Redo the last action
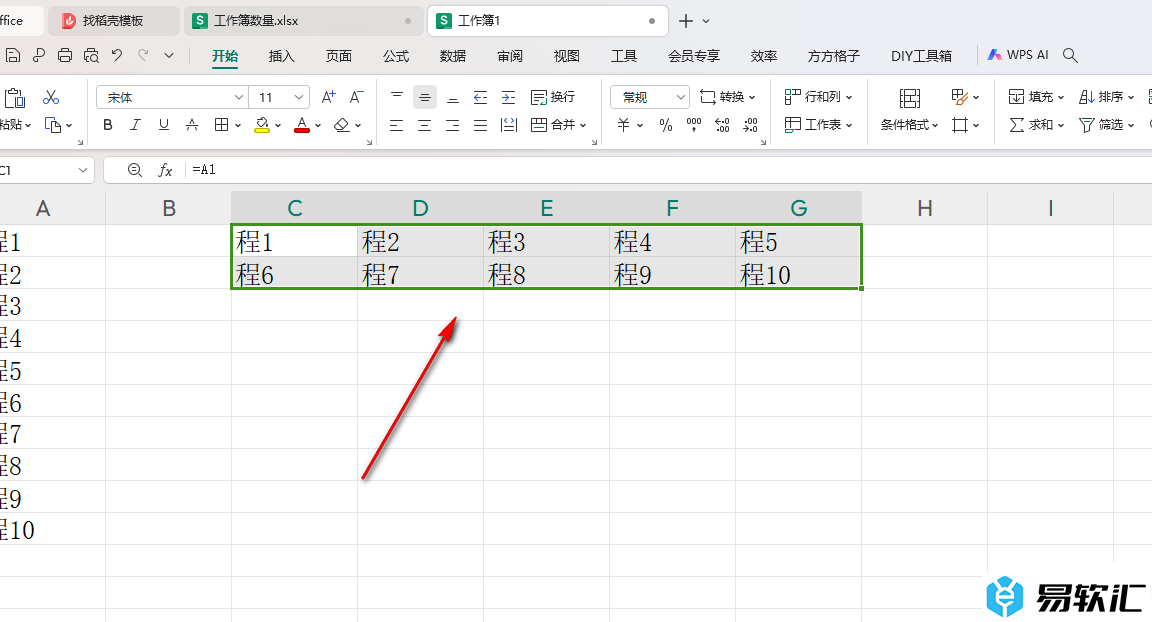This screenshot has height=622, width=1152. coord(143,55)
